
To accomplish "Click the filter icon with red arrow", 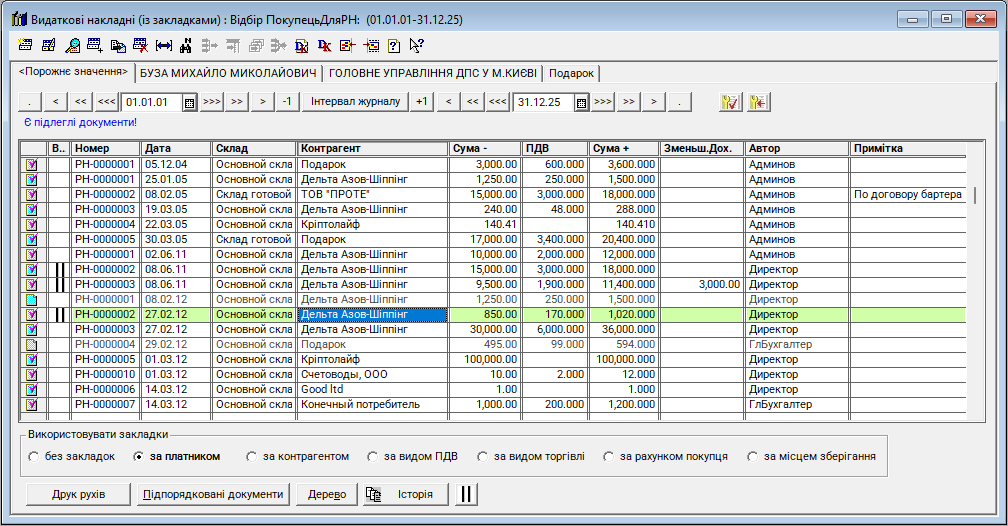I will click(x=757, y=102).
